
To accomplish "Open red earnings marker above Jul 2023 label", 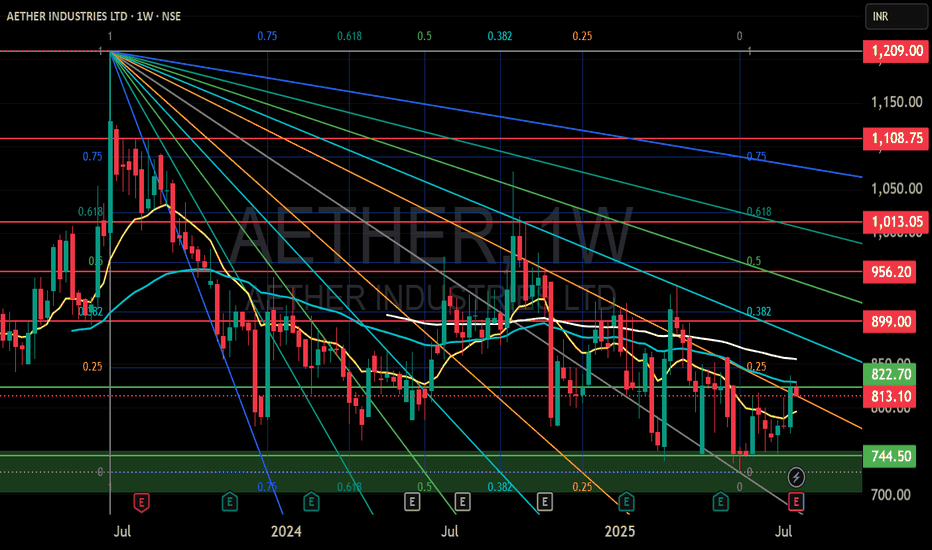I will click(141, 502).
